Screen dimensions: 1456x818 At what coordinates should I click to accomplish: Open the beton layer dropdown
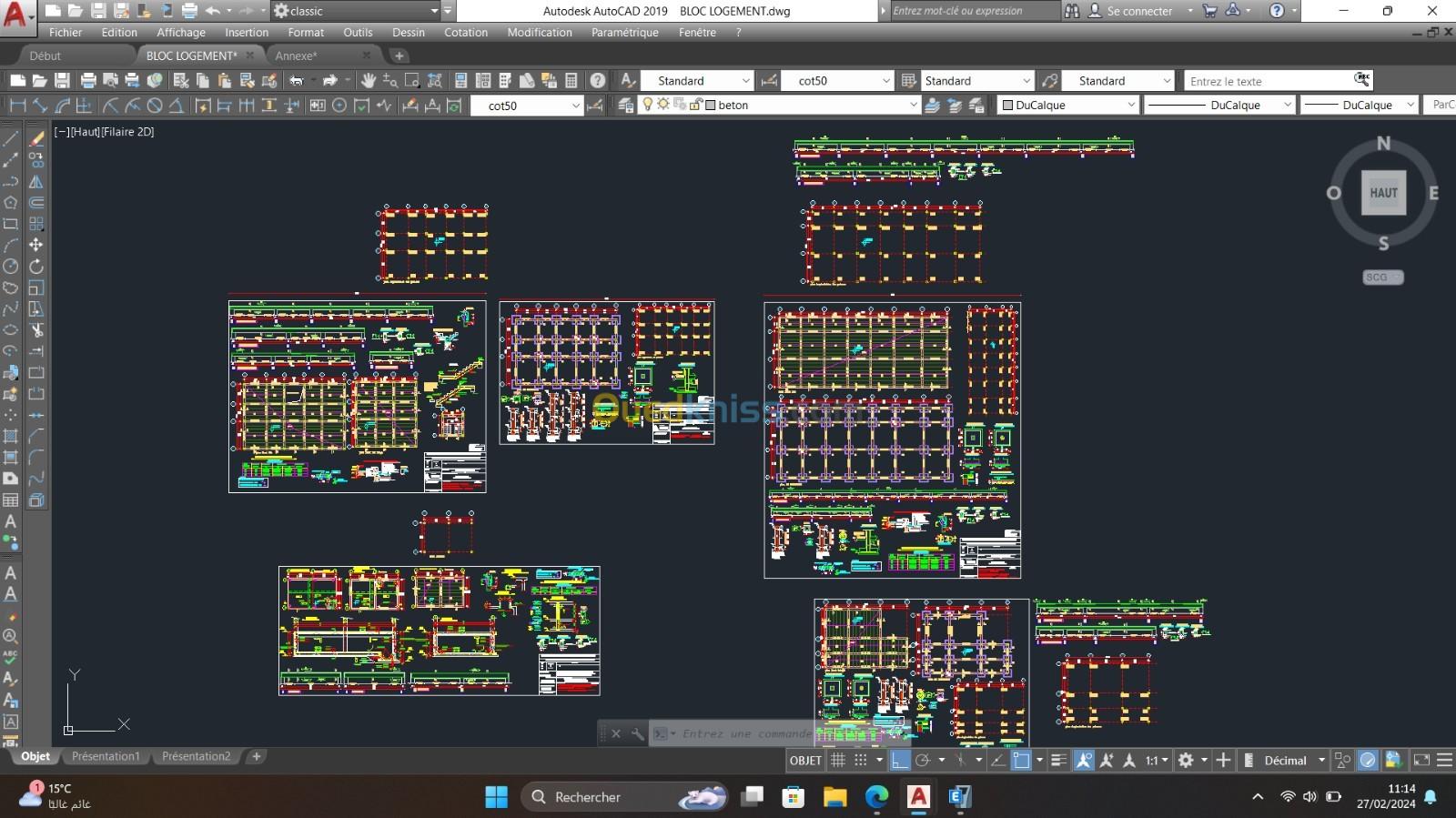pos(781,106)
